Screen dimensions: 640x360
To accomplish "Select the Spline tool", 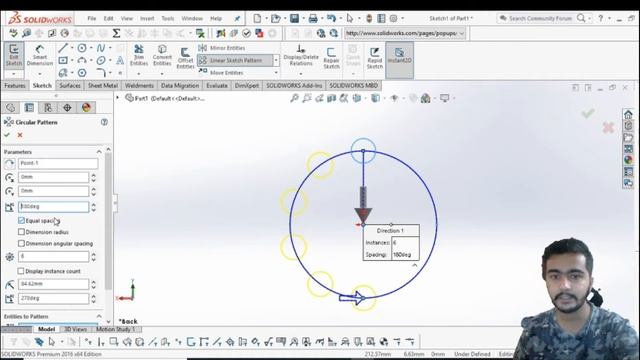I will pos(100,48).
